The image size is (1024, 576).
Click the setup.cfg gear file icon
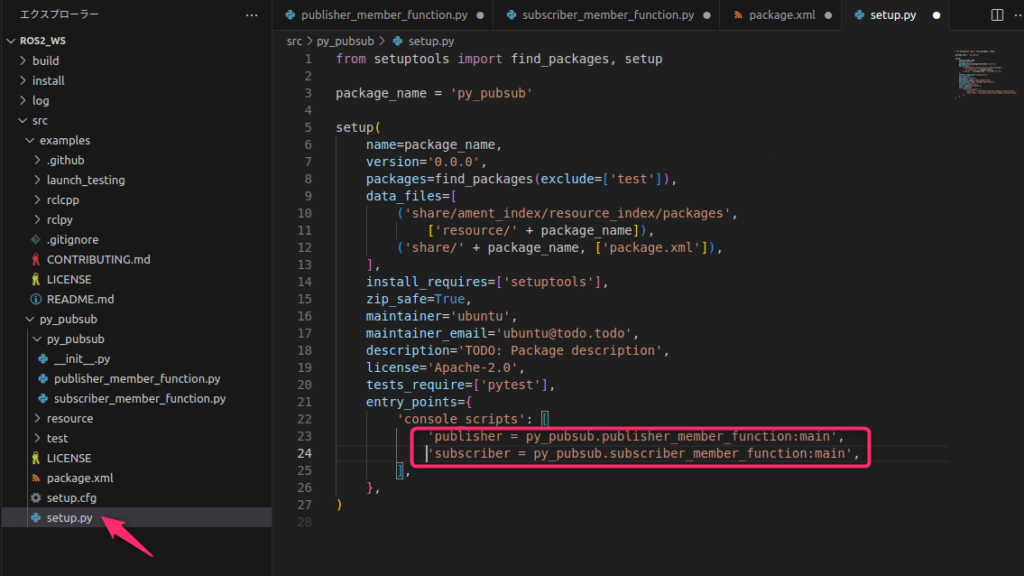coord(36,498)
